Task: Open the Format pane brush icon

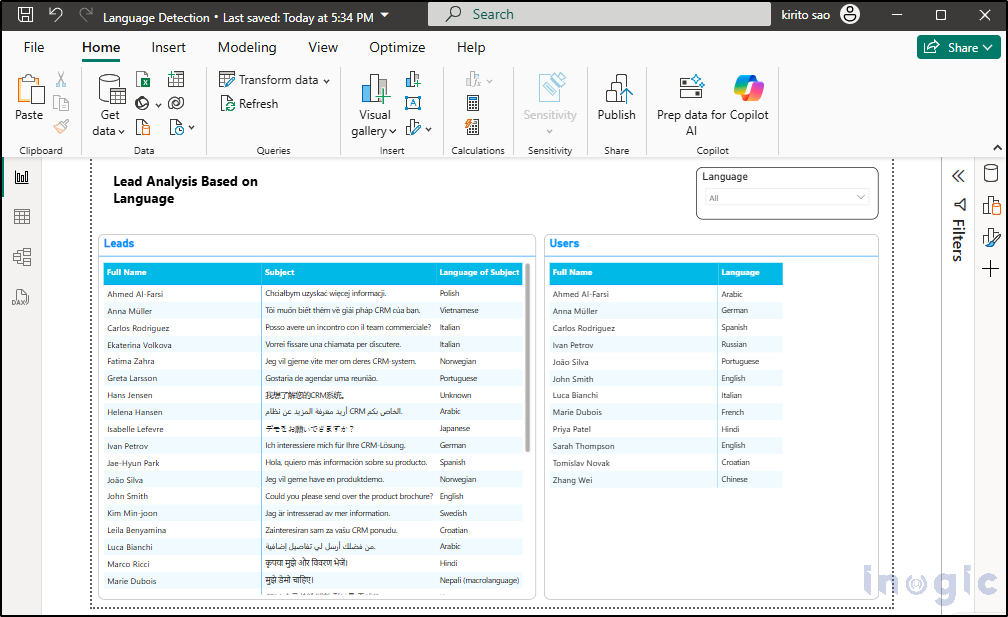Action: pyautogui.click(x=991, y=237)
